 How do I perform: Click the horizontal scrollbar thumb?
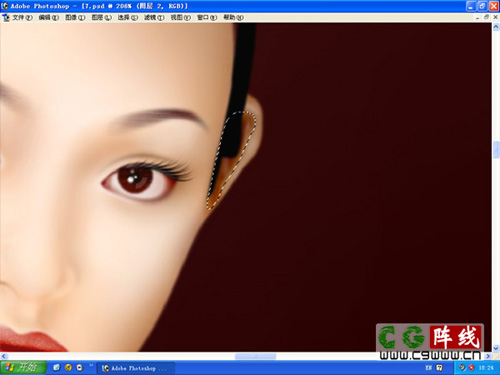(x=255, y=356)
